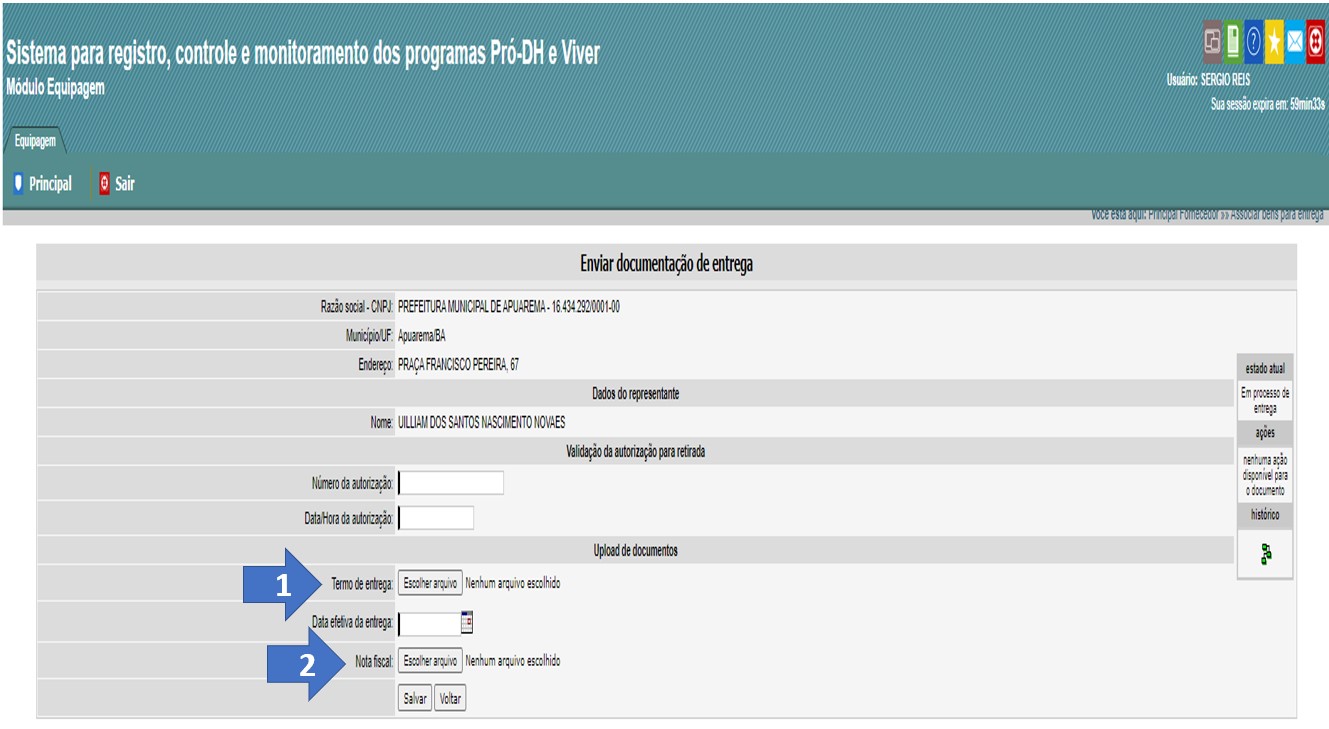Click the red exit icon in header

tap(1315, 41)
